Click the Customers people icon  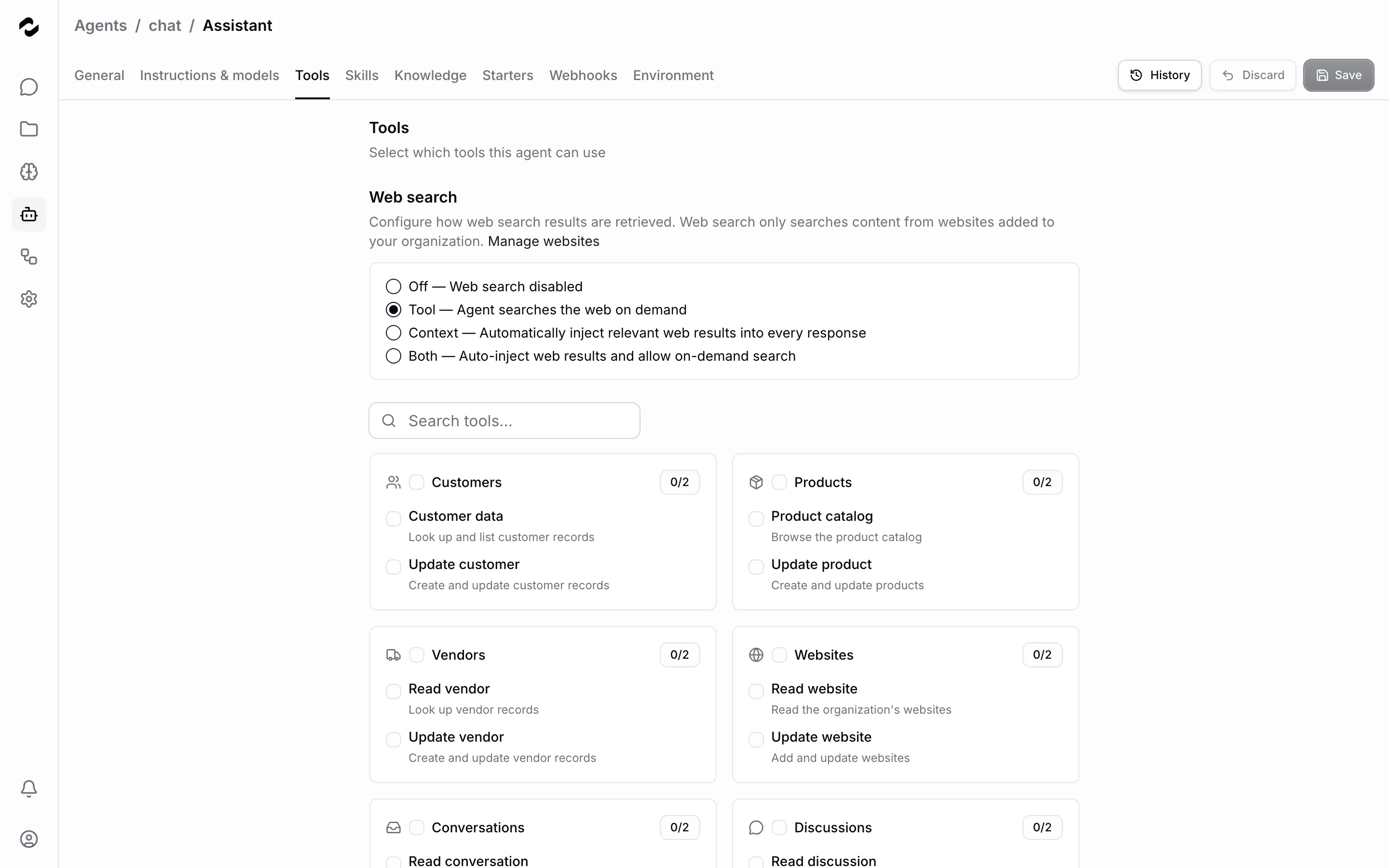[393, 482]
